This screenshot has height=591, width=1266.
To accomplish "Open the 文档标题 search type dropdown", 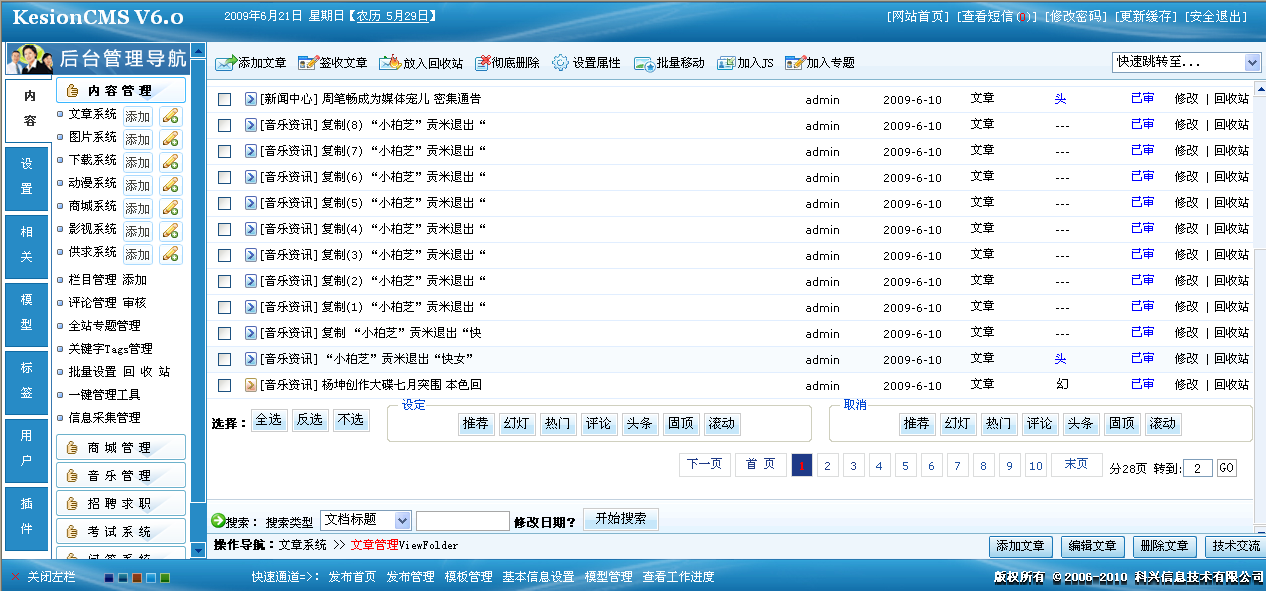I will point(365,519).
